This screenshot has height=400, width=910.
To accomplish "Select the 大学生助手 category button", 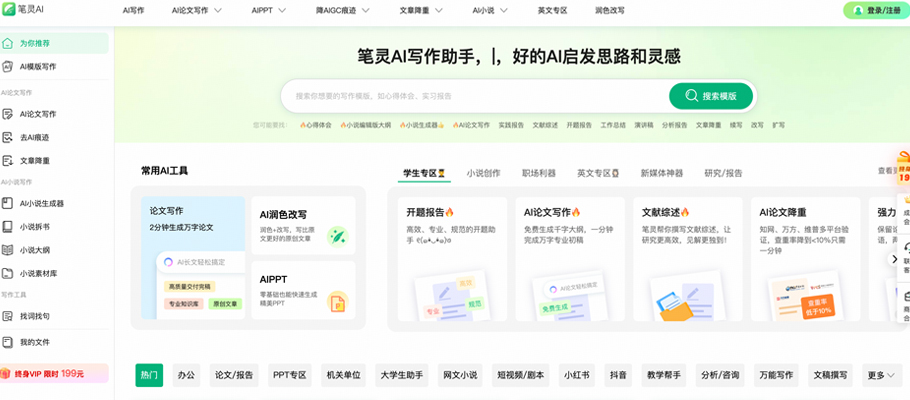I will tap(402, 375).
